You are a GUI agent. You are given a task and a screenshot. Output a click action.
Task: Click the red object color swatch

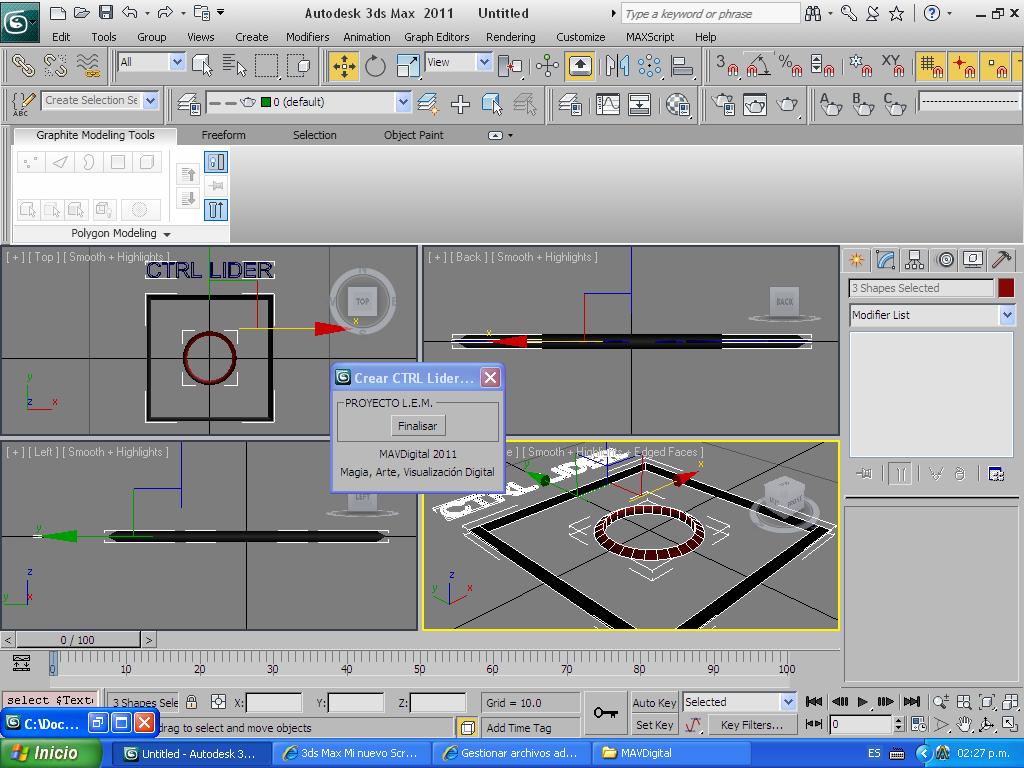coord(1006,288)
